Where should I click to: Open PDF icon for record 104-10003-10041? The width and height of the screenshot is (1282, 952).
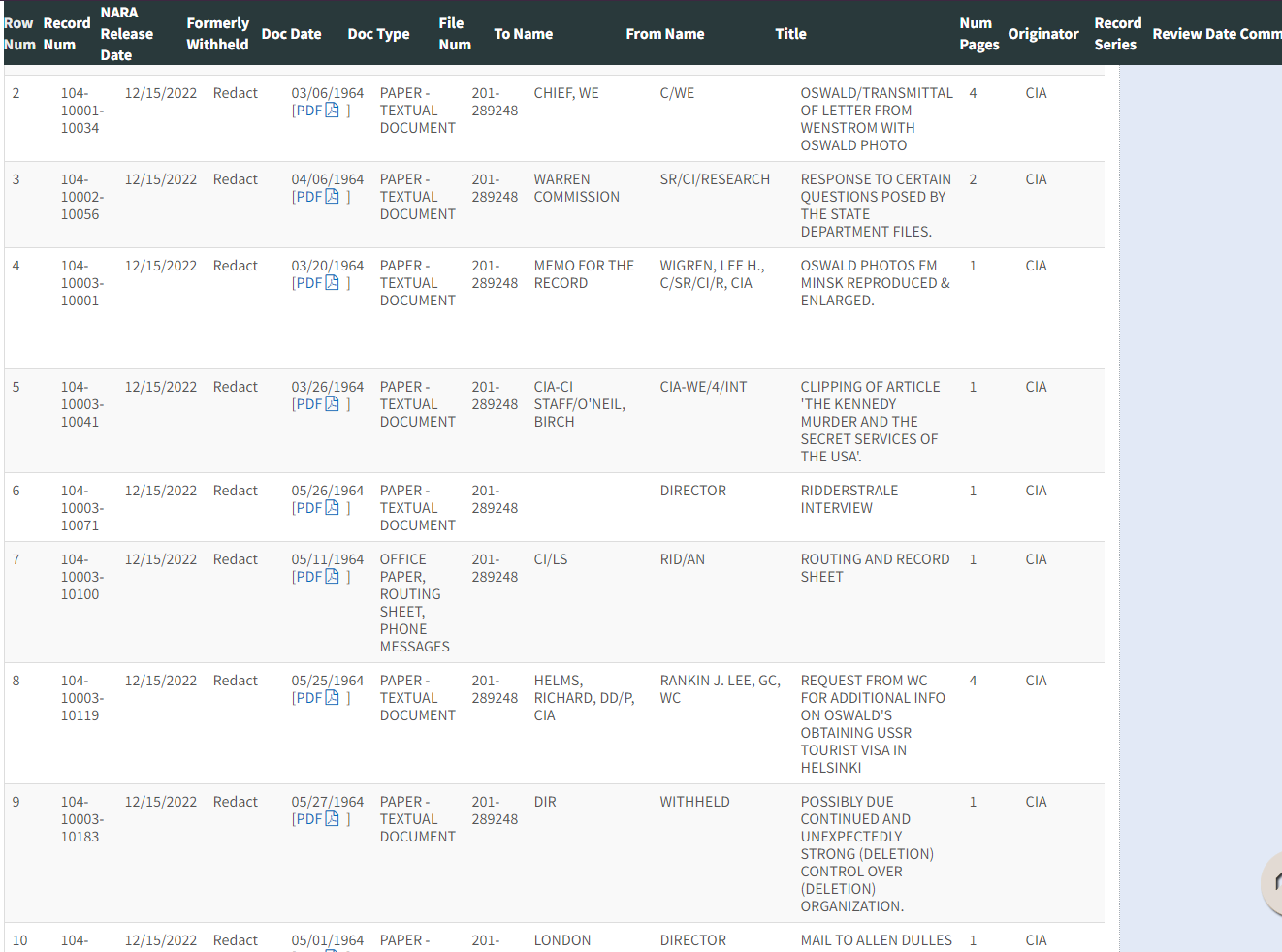332,404
